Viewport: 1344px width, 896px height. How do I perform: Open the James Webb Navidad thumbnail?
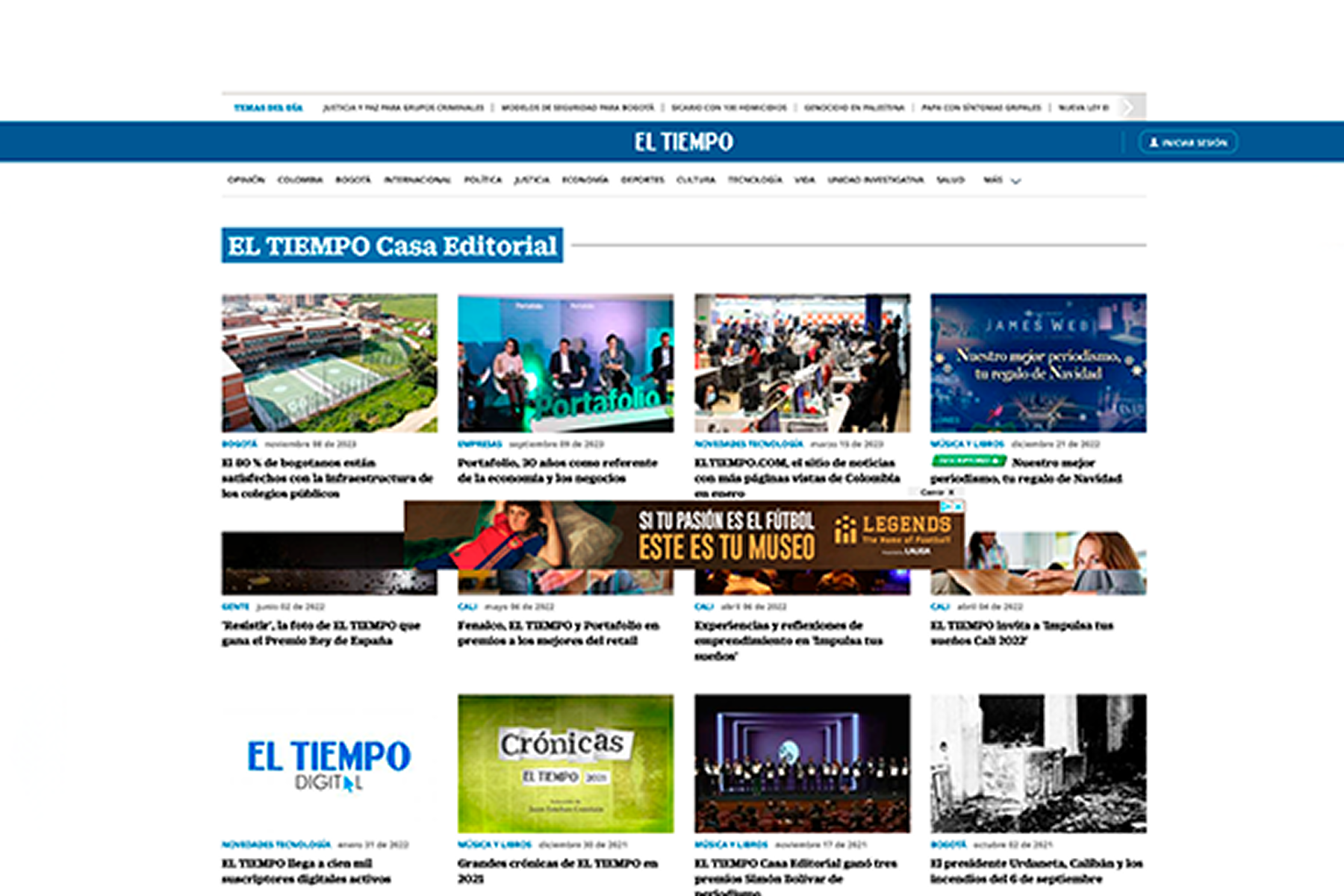[x=1038, y=363]
